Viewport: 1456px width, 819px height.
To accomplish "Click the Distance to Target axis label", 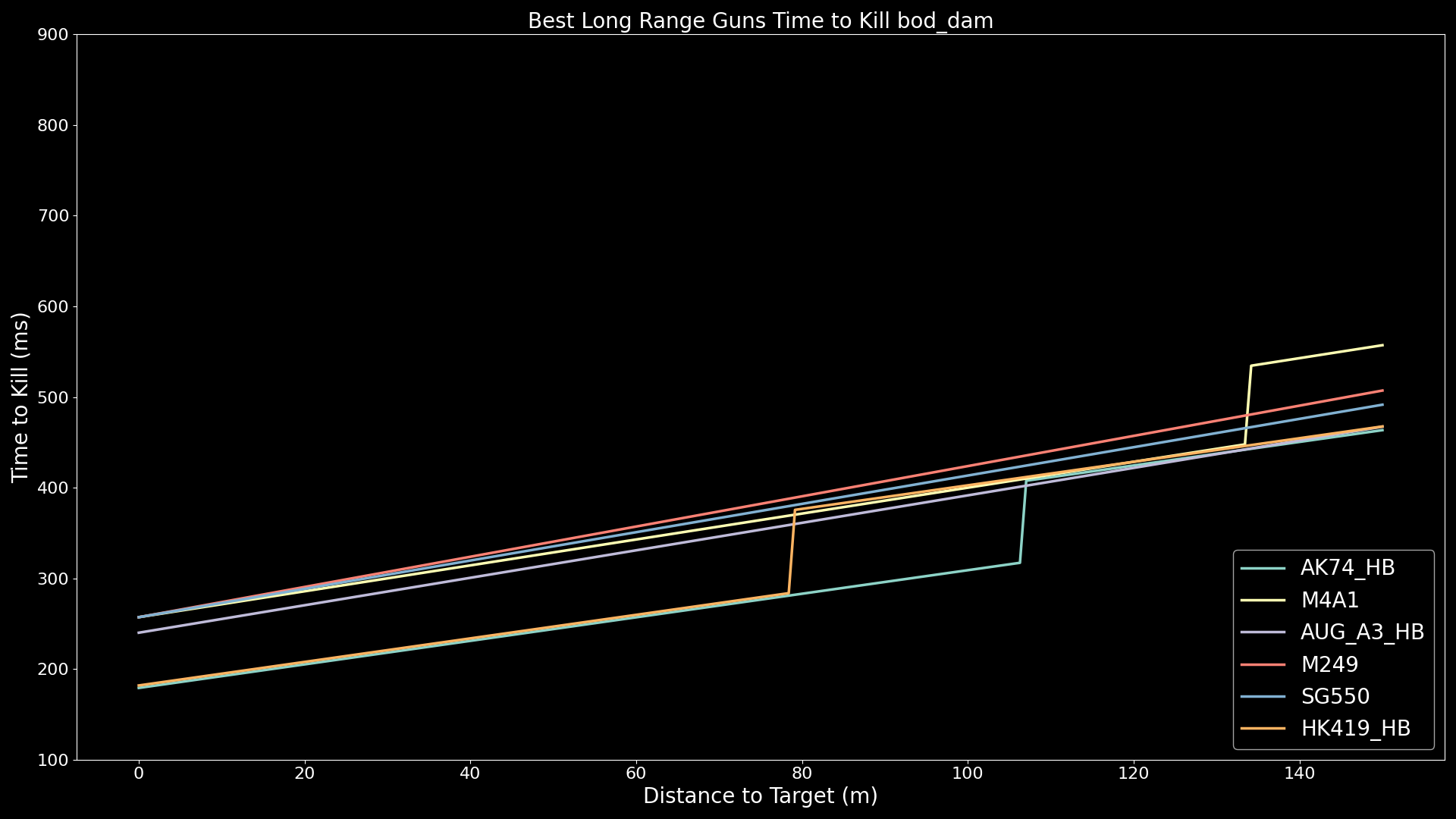I will pyautogui.click(x=760, y=796).
